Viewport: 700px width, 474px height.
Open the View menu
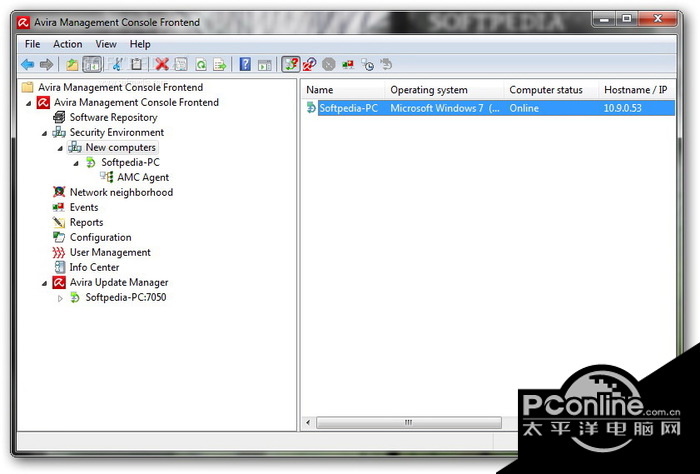point(106,44)
